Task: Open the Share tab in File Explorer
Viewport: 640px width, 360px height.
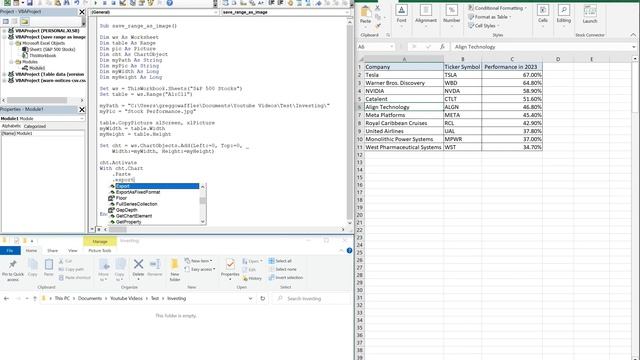Action: click(52, 250)
